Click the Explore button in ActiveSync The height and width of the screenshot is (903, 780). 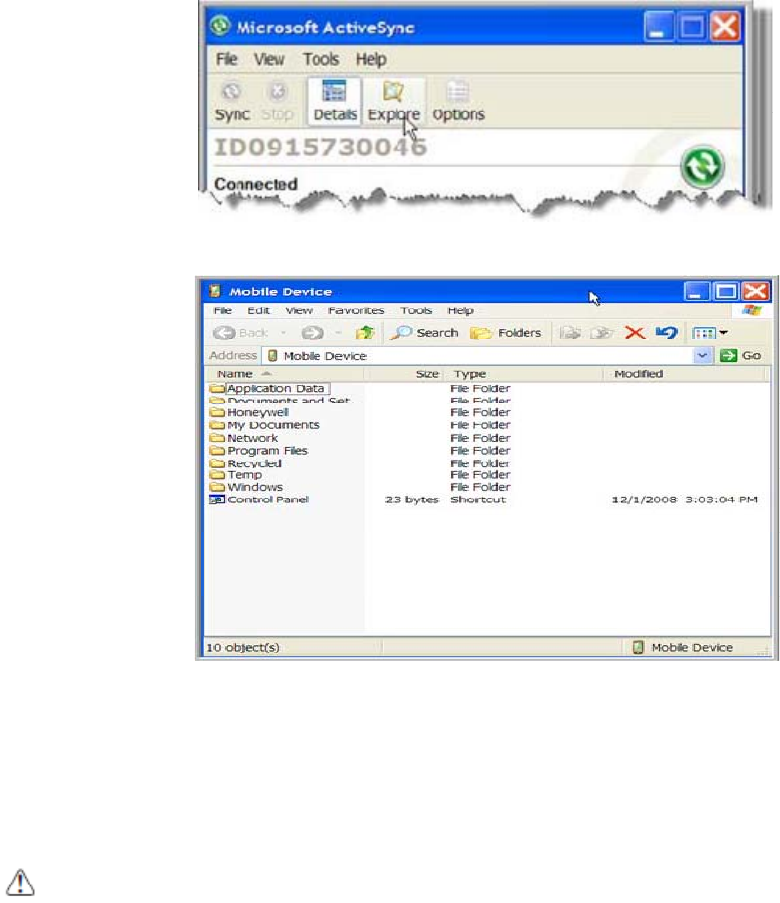(x=394, y=101)
